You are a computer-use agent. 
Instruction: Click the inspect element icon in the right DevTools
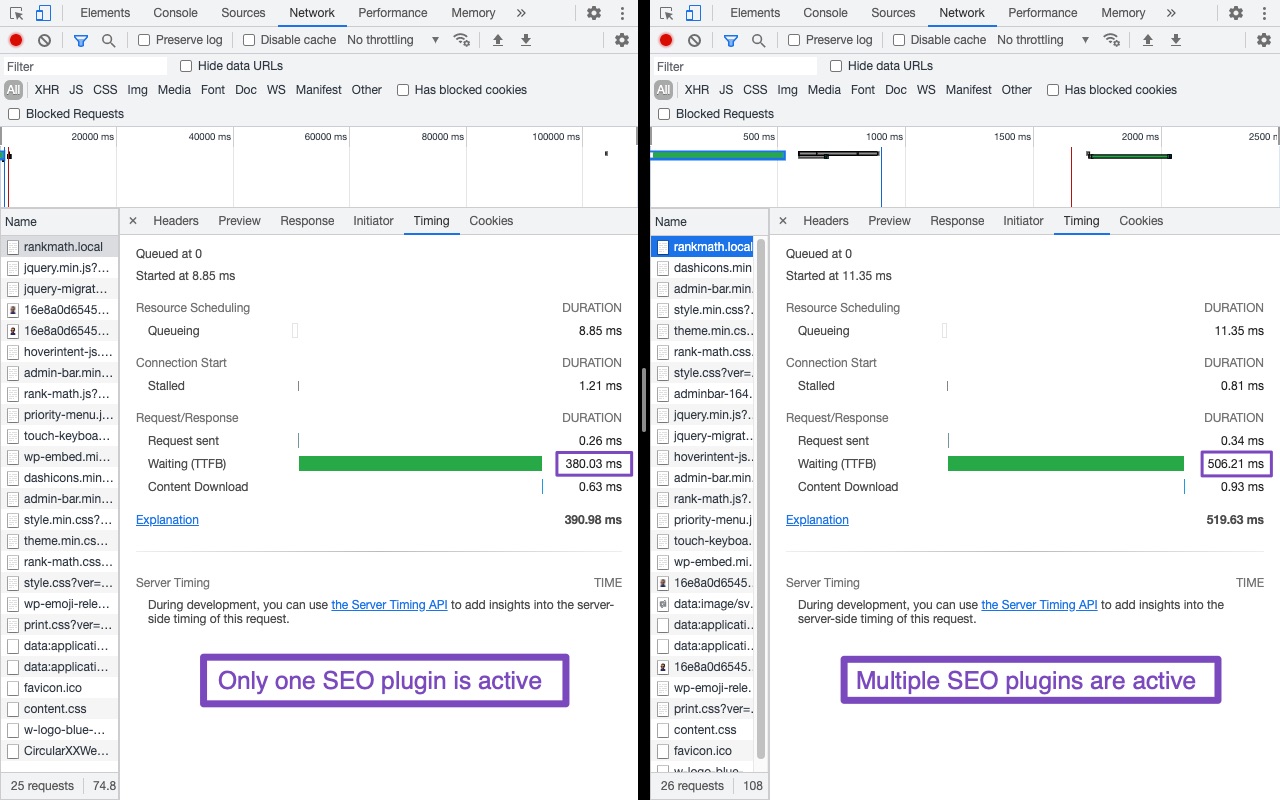click(666, 13)
